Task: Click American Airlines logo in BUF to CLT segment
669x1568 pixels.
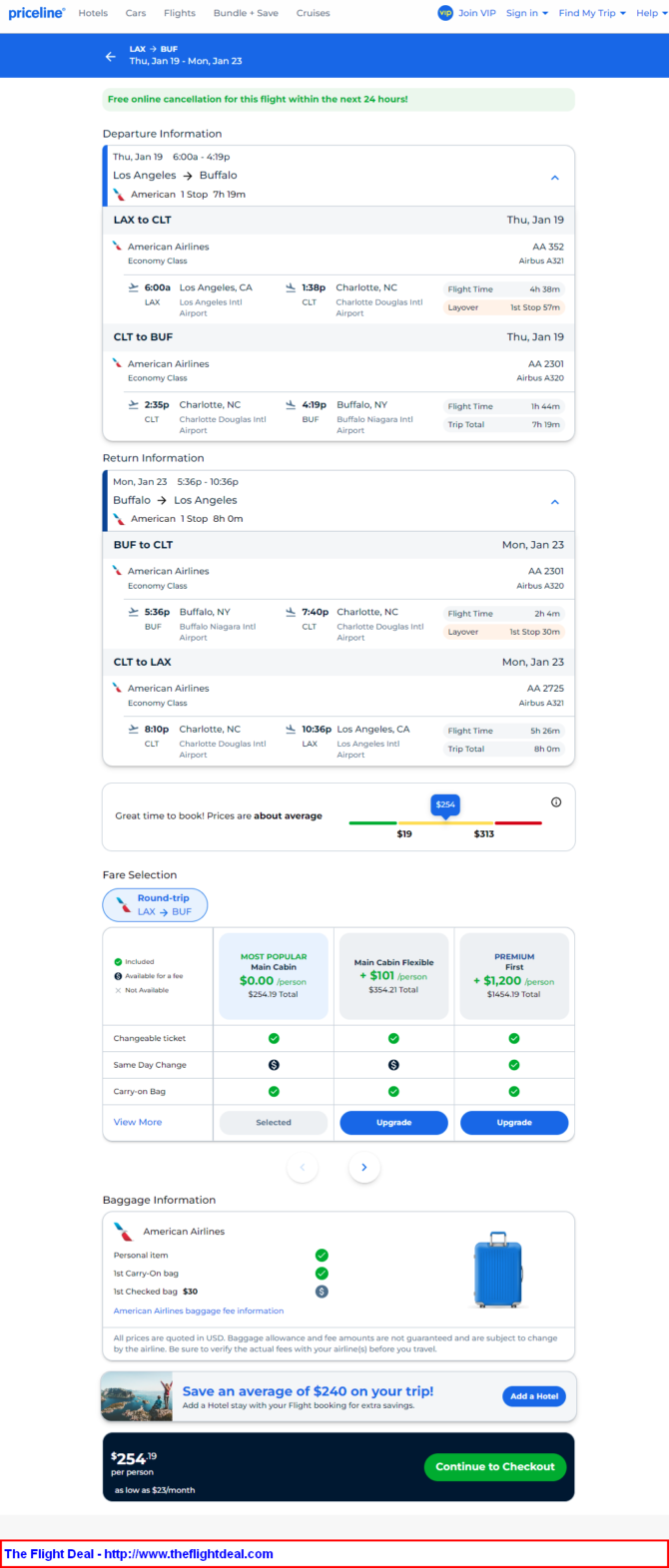Action: click(118, 571)
